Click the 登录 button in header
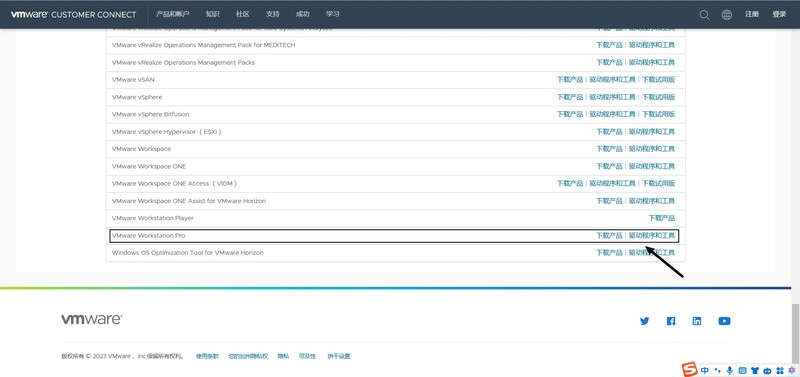 pyautogui.click(x=779, y=14)
